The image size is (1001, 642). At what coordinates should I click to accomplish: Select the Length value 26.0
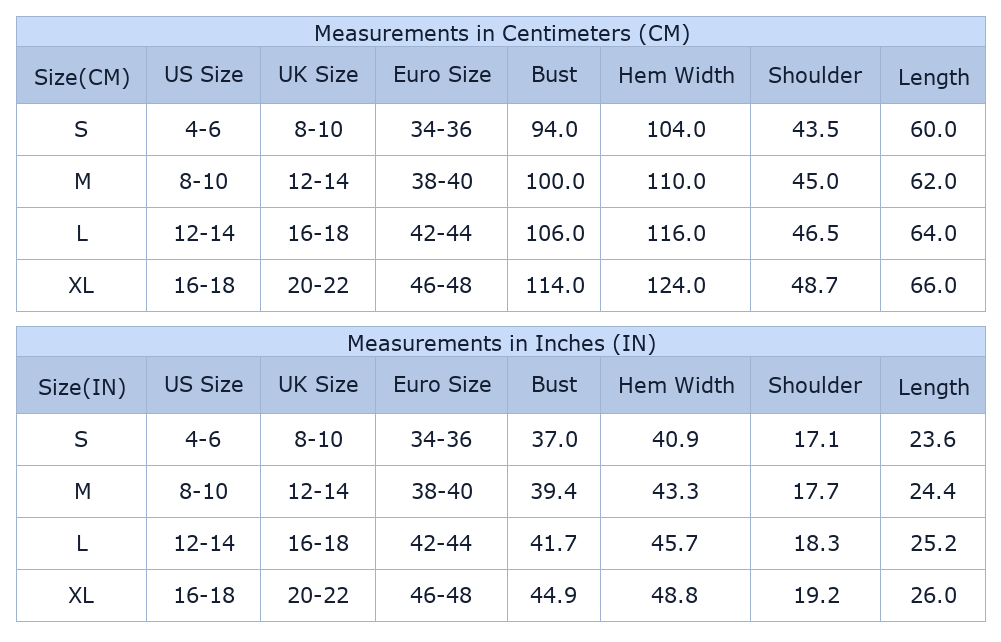933,595
